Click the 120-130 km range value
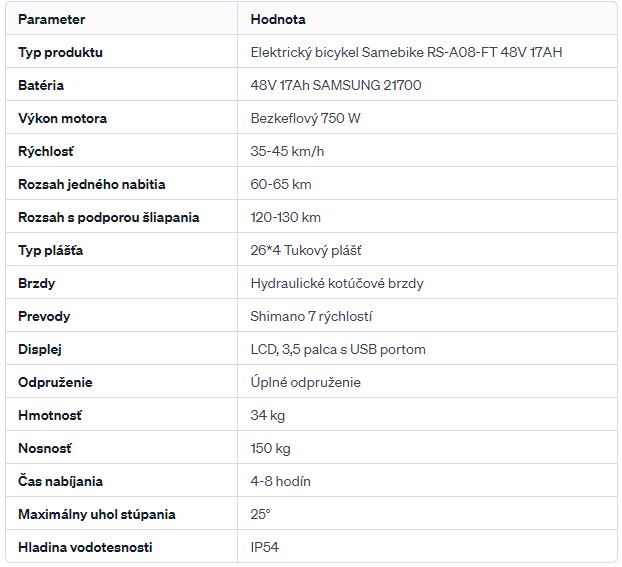 click(286, 217)
